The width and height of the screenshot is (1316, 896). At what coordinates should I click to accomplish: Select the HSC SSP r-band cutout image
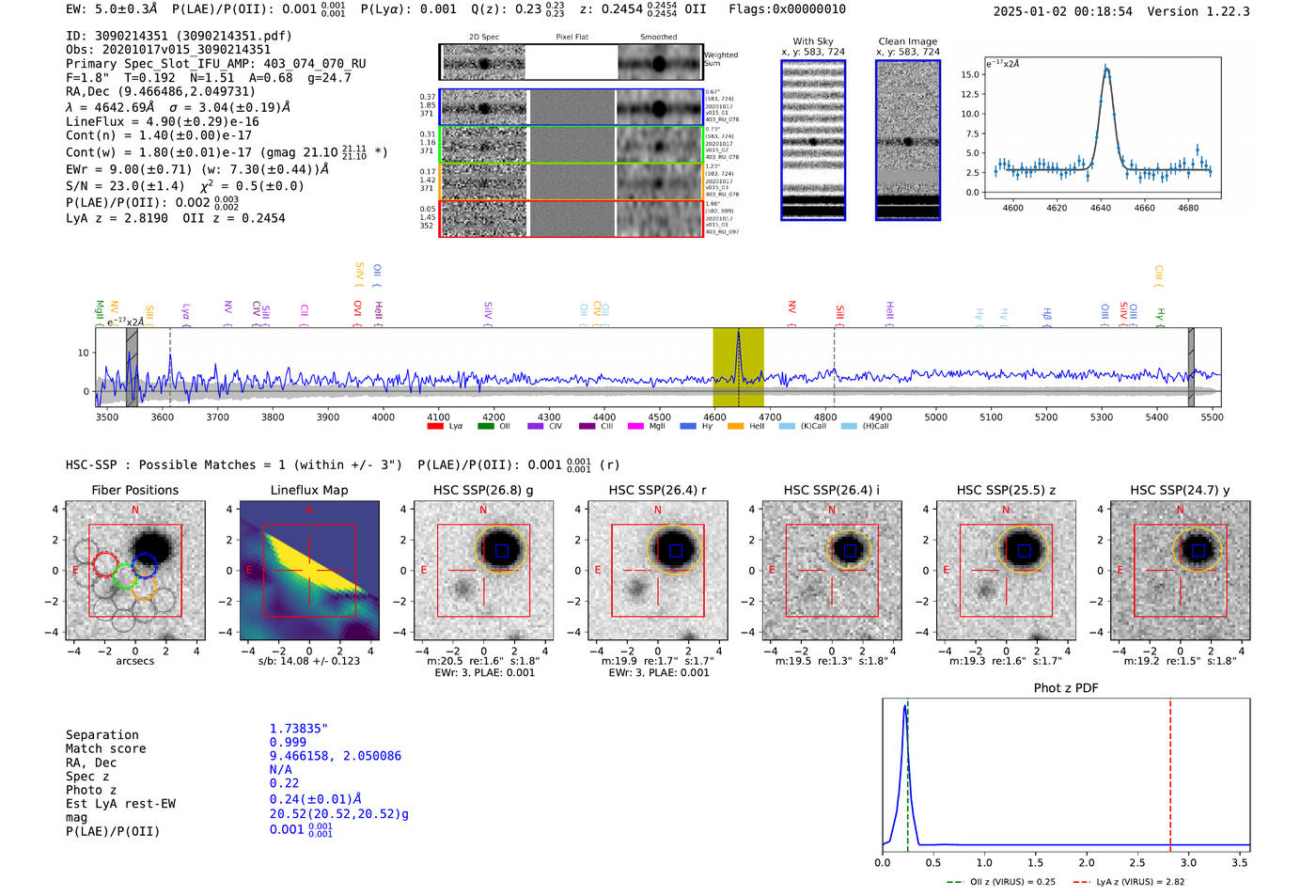pos(657,571)
